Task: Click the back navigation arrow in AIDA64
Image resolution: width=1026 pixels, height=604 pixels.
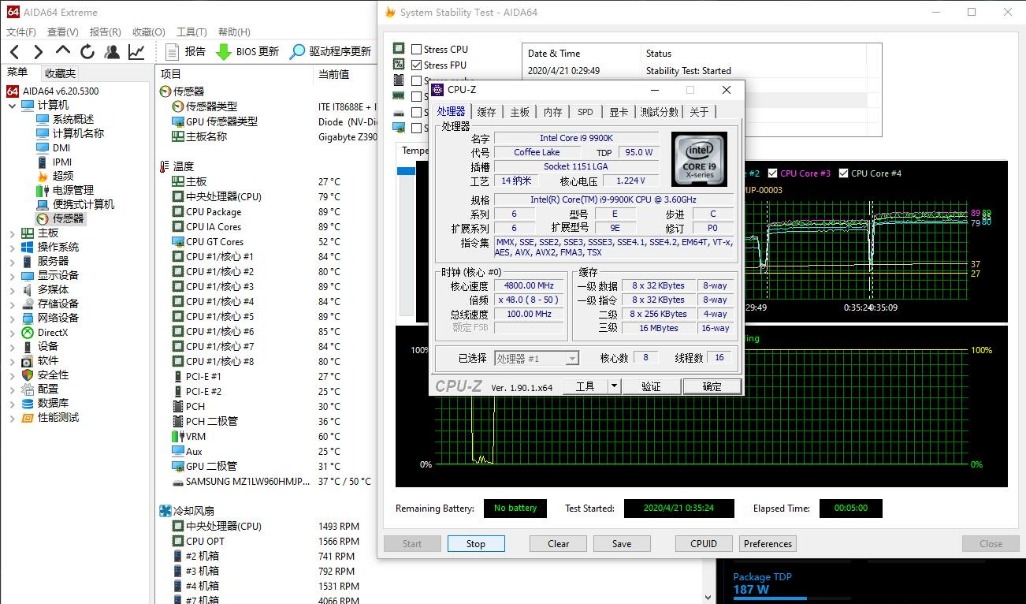Action: click(14, 52)
